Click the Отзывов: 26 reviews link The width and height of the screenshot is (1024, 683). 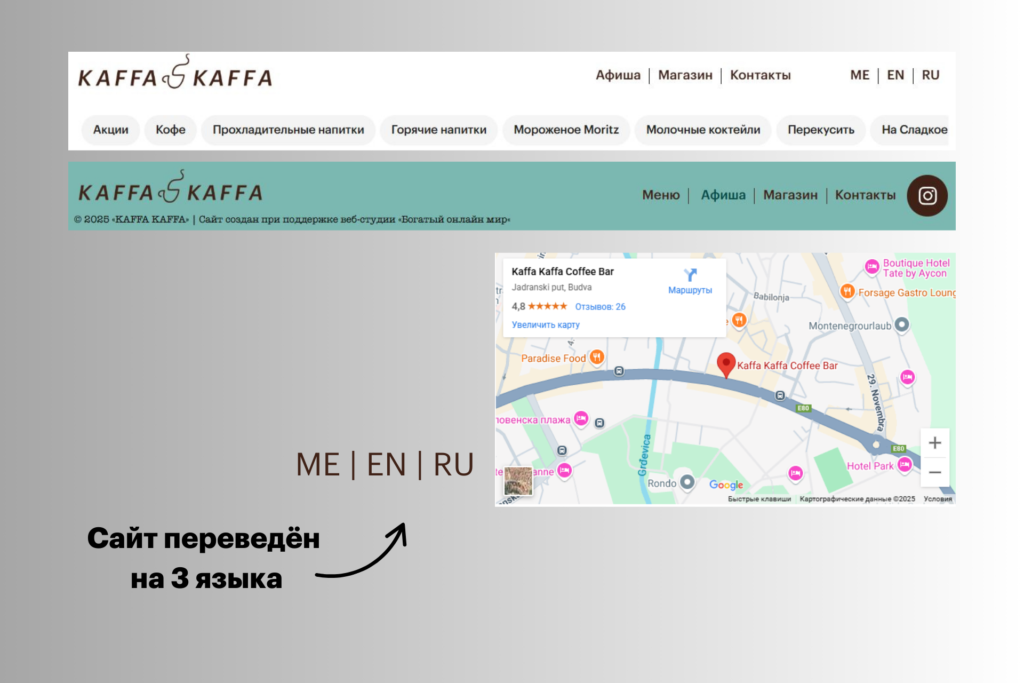(x=600, y=306)
